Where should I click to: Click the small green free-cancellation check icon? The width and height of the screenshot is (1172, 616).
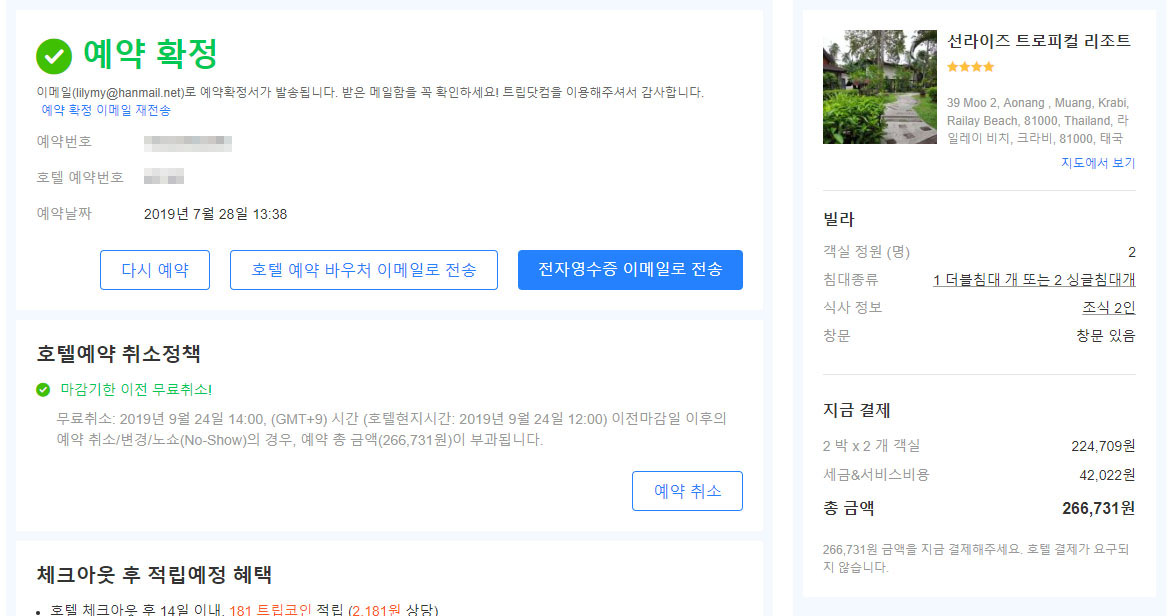coord(43,389)
